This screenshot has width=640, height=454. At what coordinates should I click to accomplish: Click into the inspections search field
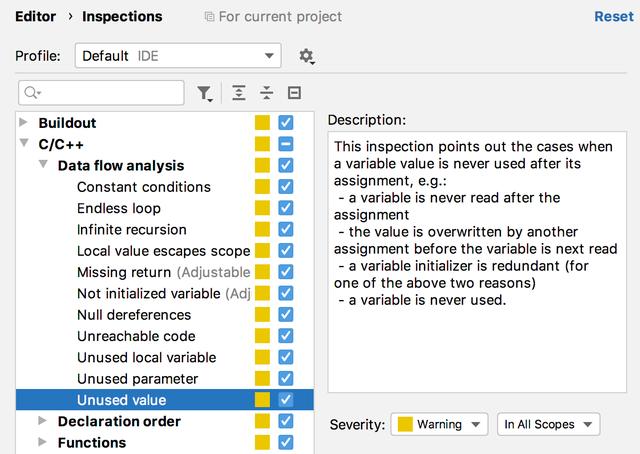pos(101,93)
